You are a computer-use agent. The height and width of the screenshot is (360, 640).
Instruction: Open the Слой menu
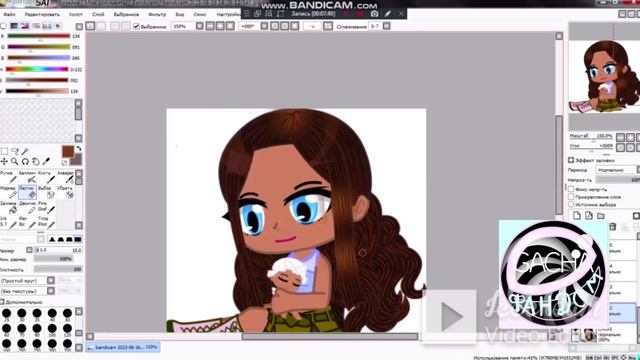point(98,14)
